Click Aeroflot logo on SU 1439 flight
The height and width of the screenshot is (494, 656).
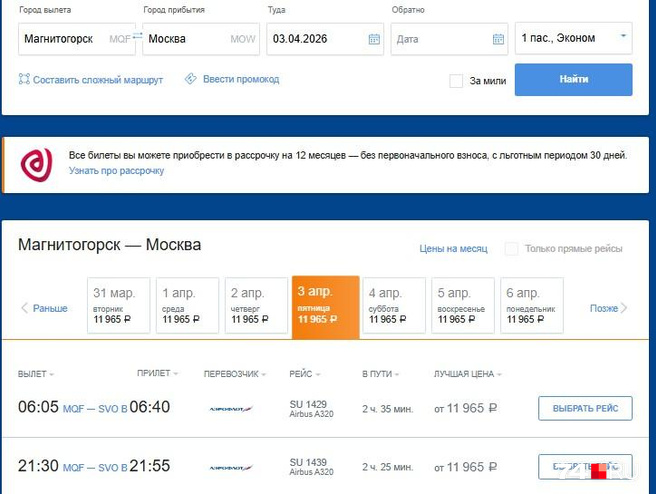(x=231, y=467)
